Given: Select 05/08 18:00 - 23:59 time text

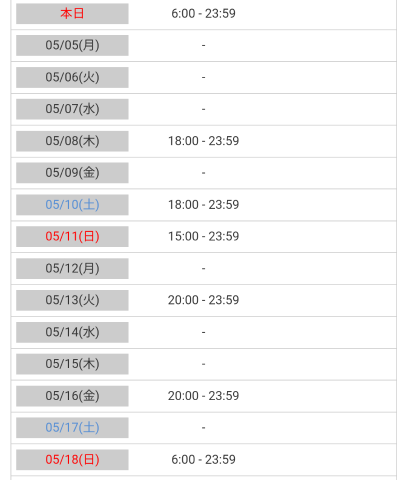Looking at the screenshot, I should point(203,141).
